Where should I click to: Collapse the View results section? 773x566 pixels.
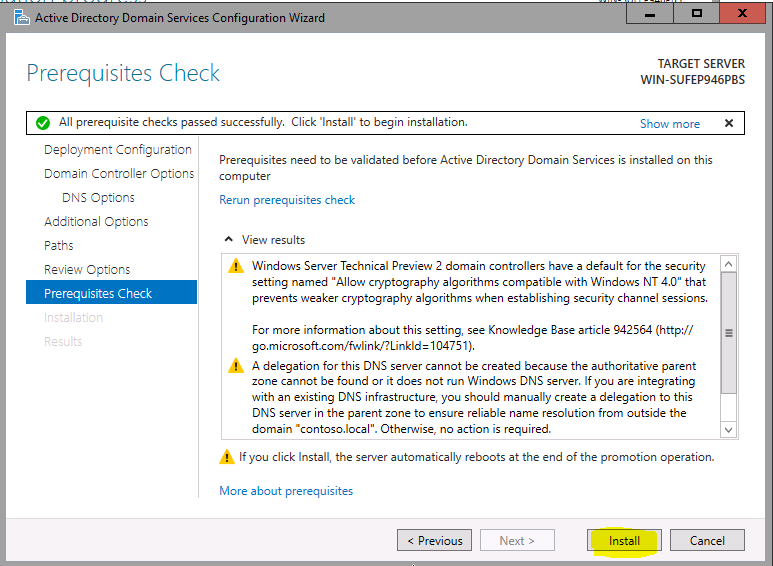pyautogui.click(x=228, y=239)
